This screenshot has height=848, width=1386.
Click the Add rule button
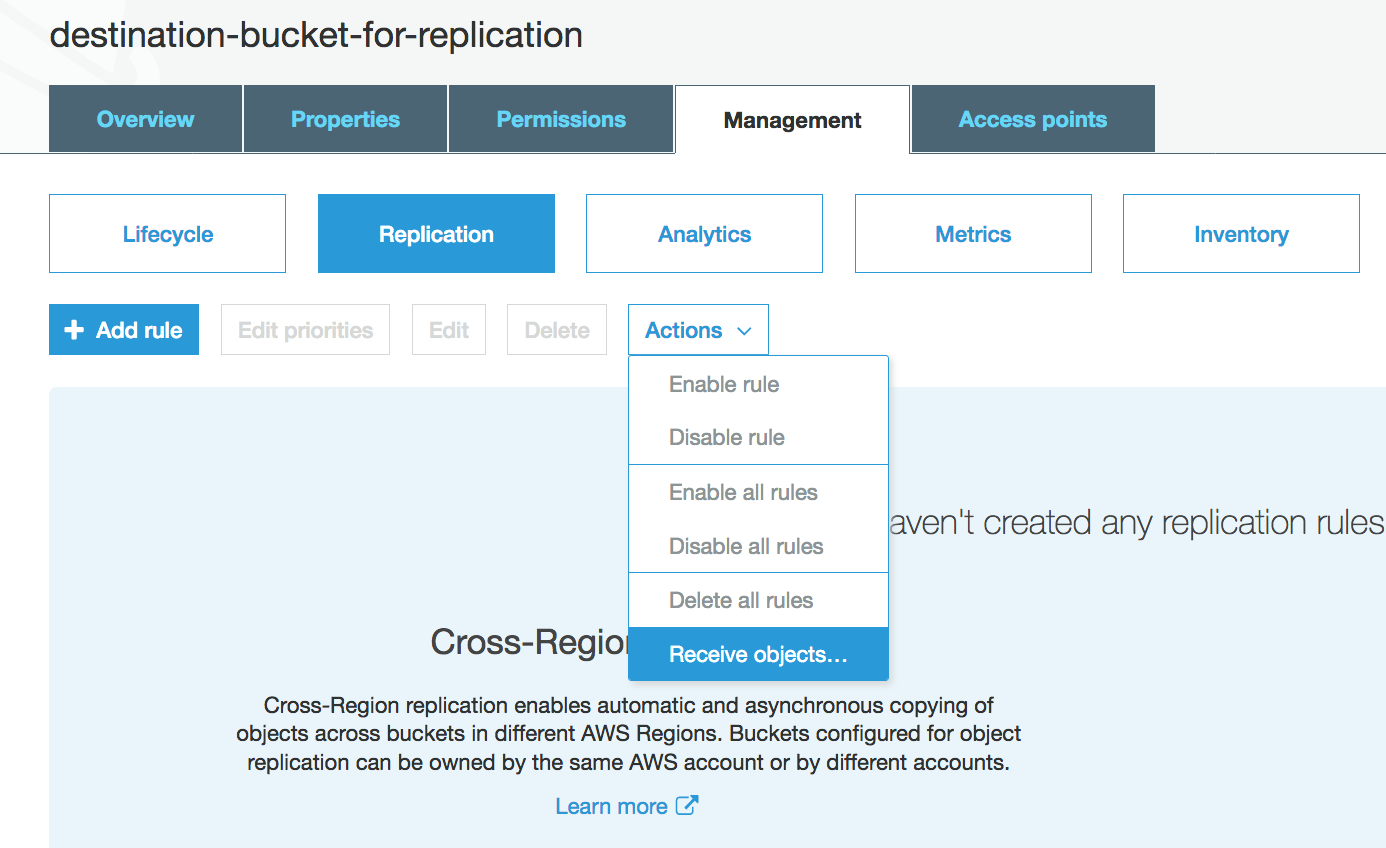pyautogui.click(x=123, y=329)
